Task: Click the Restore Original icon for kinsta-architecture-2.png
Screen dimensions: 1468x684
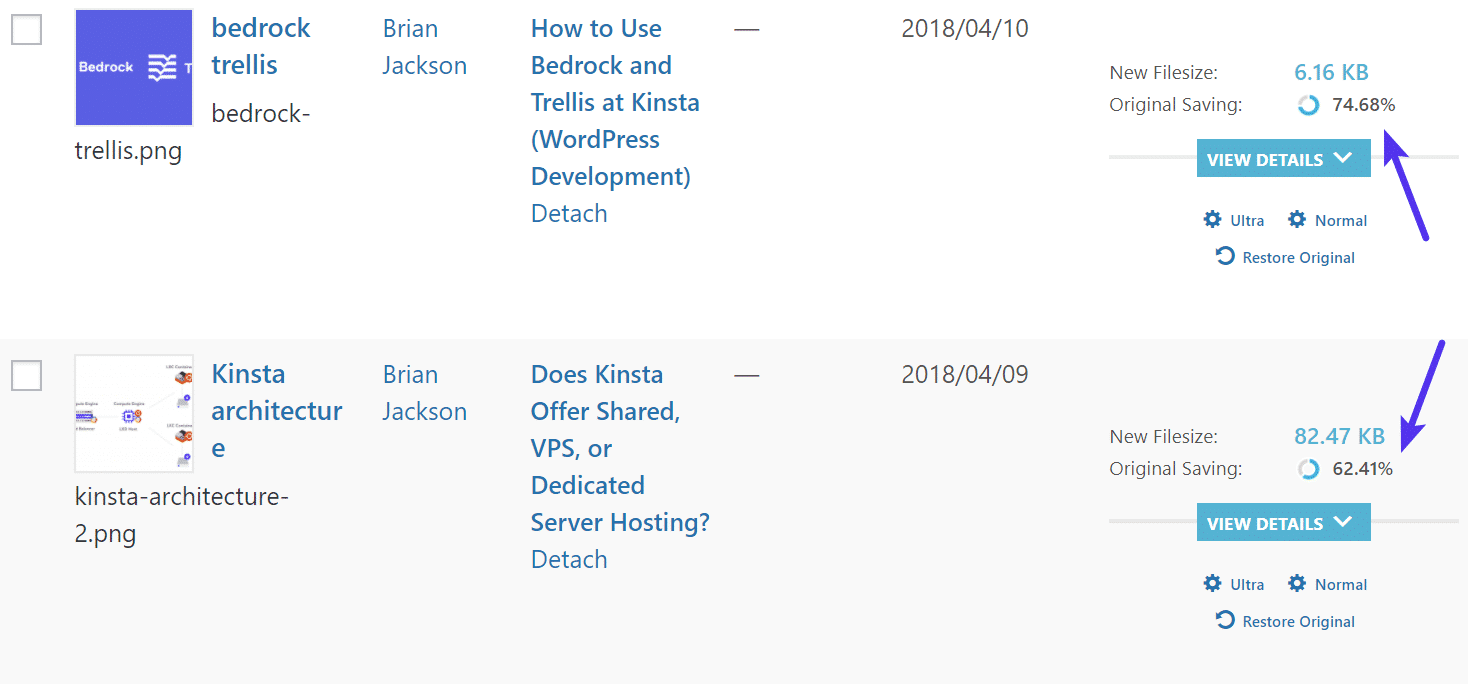Action: coord(1225,620)
